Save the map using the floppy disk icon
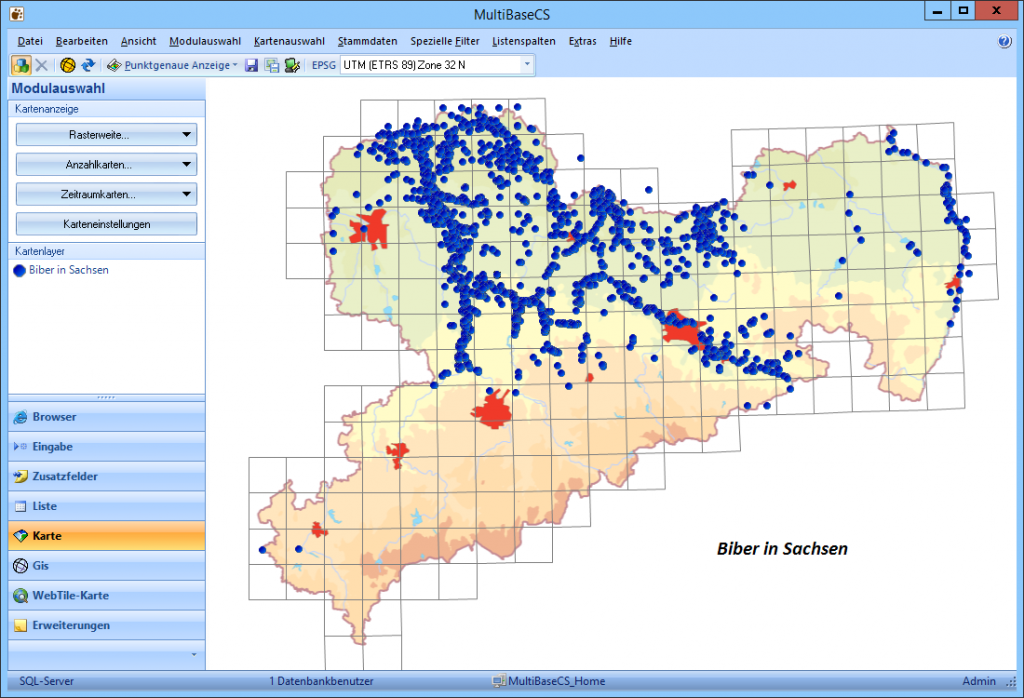Image resolution: width=1024 pixels, height=698 pixels. pos(251,65)
